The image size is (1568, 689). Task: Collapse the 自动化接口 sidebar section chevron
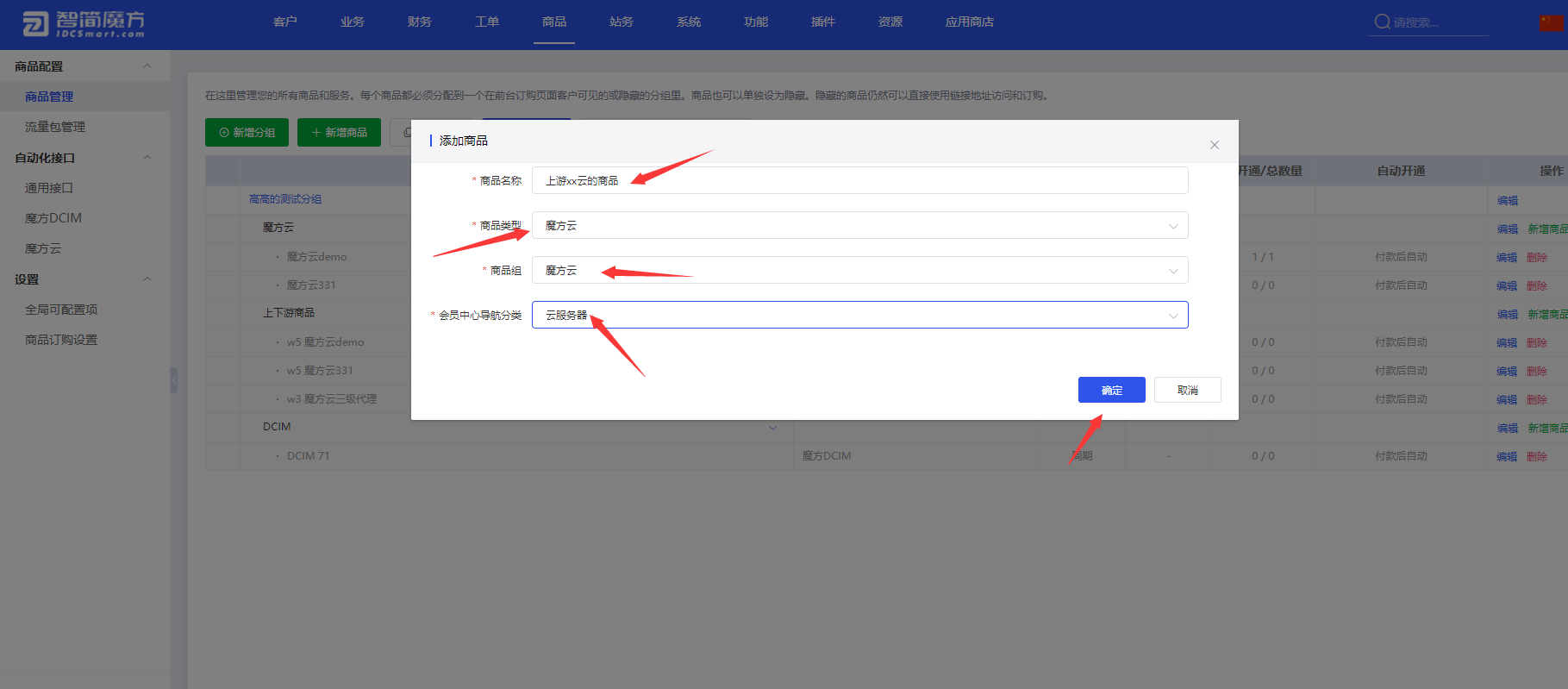147,158
